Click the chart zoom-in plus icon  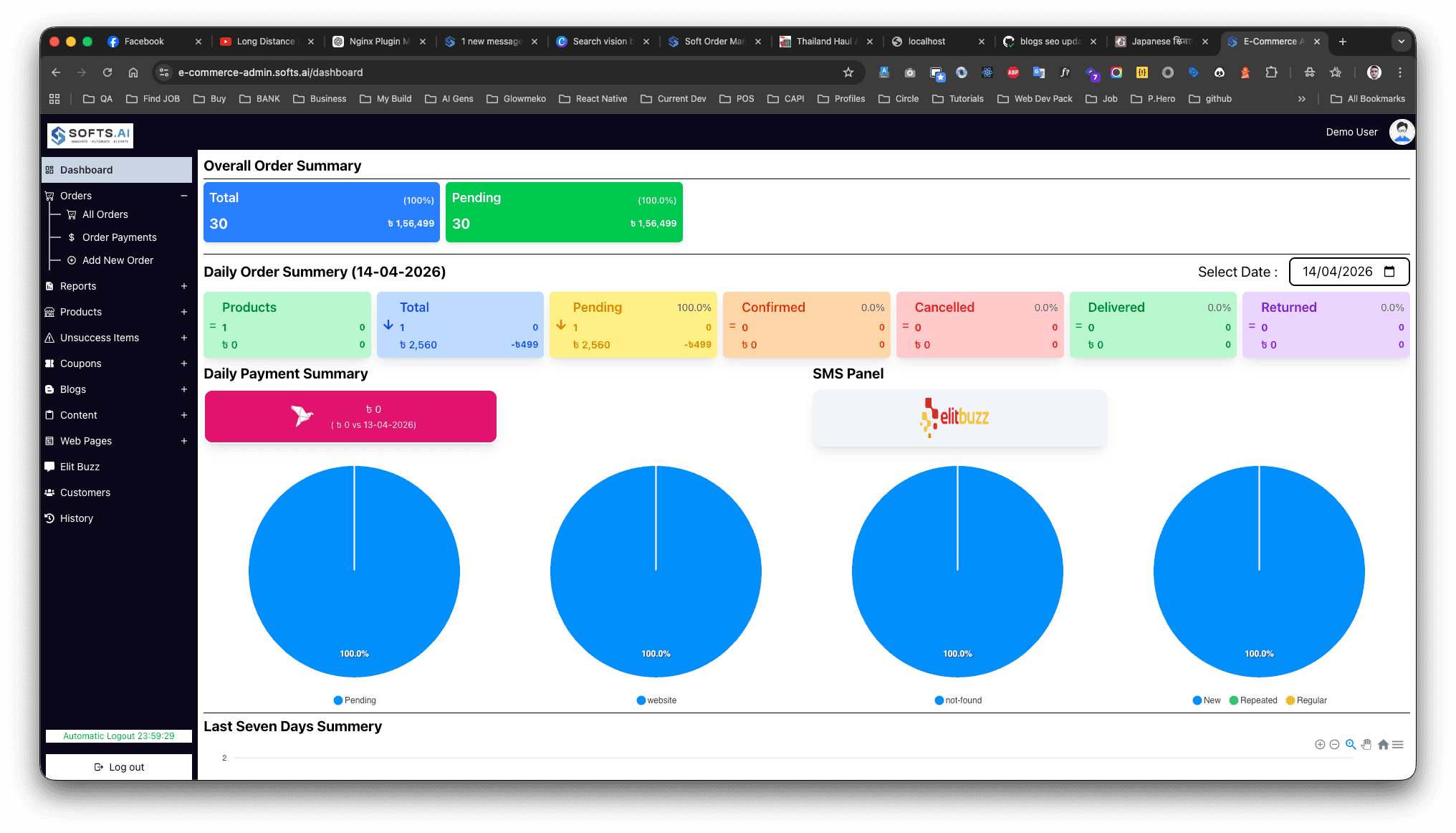point(1320,745)
